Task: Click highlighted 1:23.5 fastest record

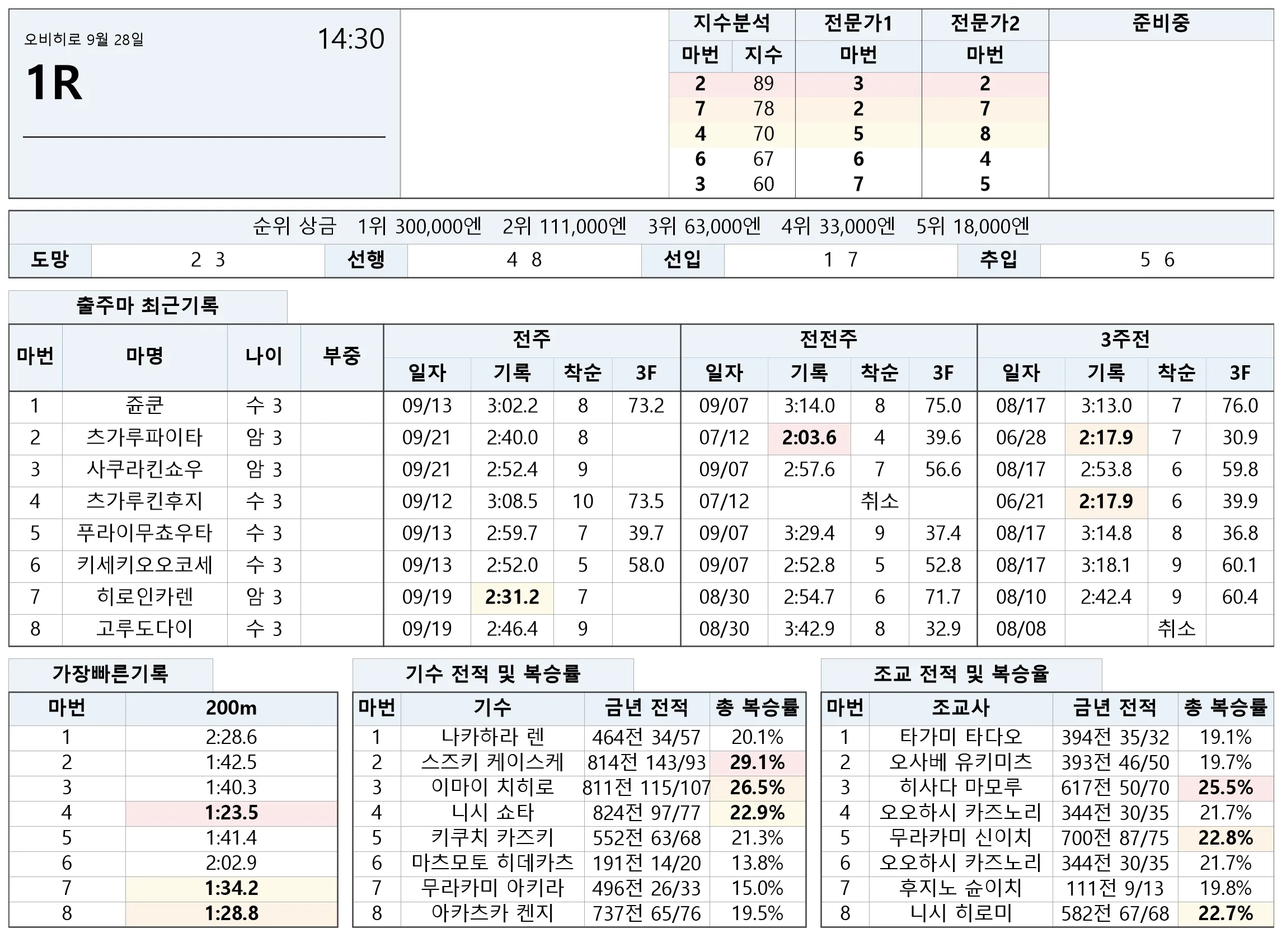Action: [x=231, y=813]
